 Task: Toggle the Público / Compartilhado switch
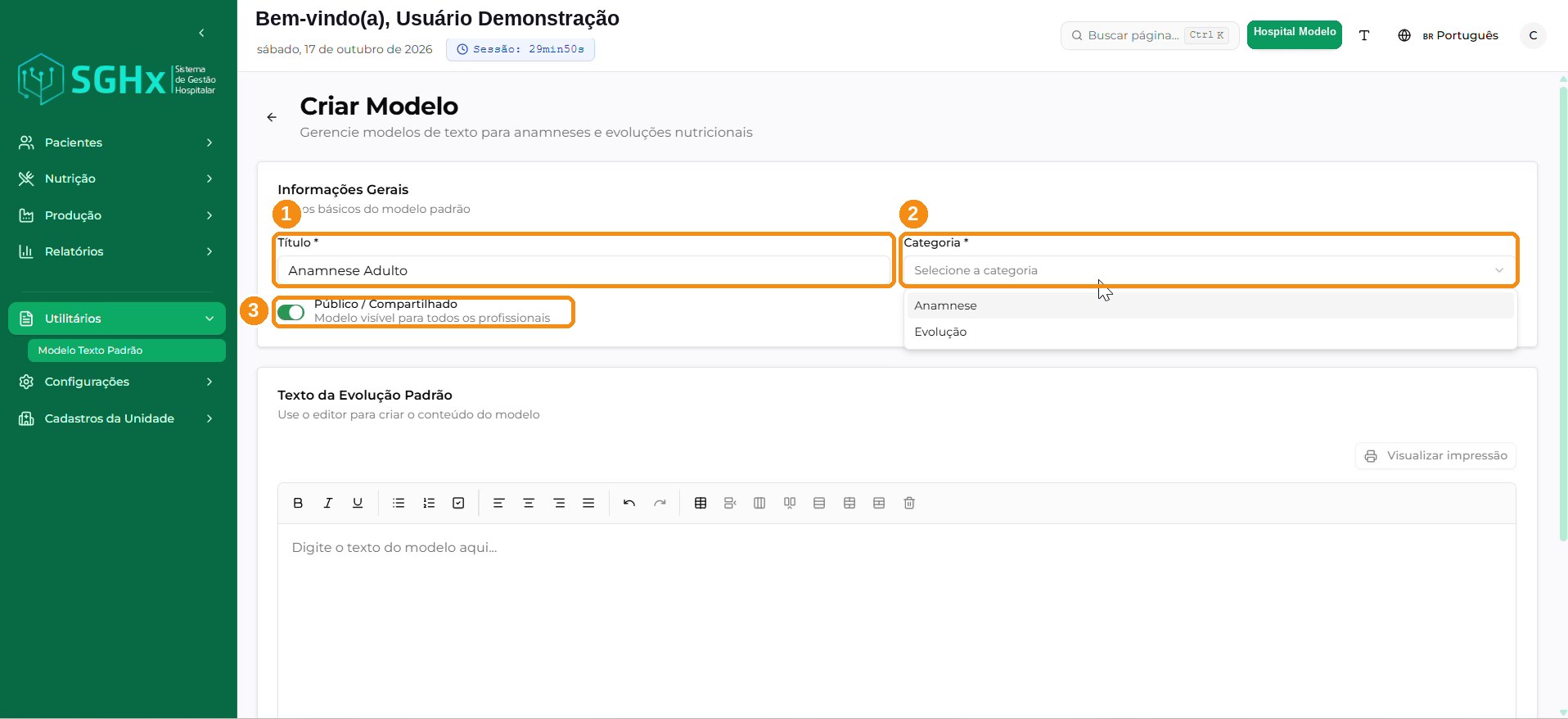[x=291, y=312]
